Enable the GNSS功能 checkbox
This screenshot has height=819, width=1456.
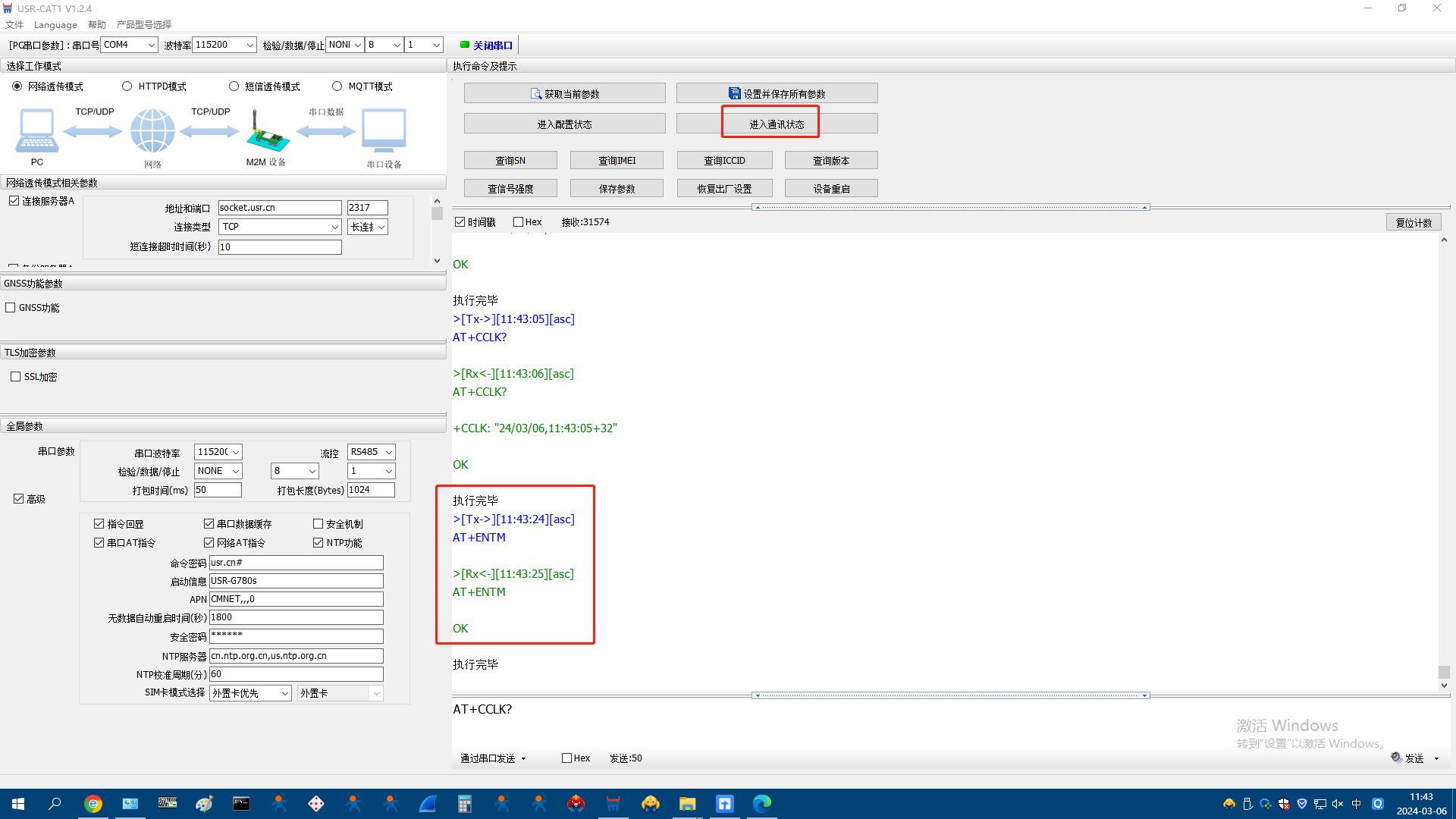click(x=11, y=308)
